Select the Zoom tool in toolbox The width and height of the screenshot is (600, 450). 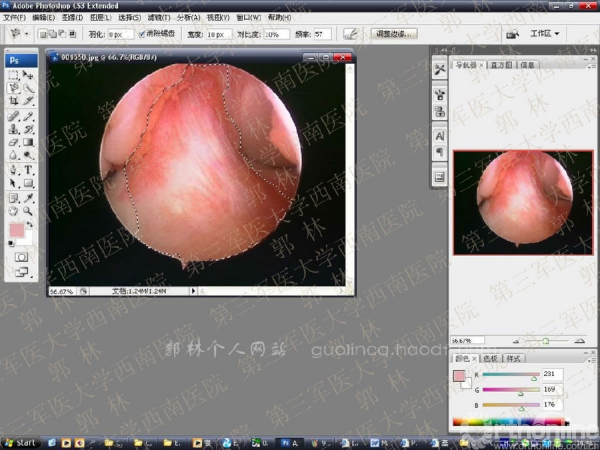(29, 211)
